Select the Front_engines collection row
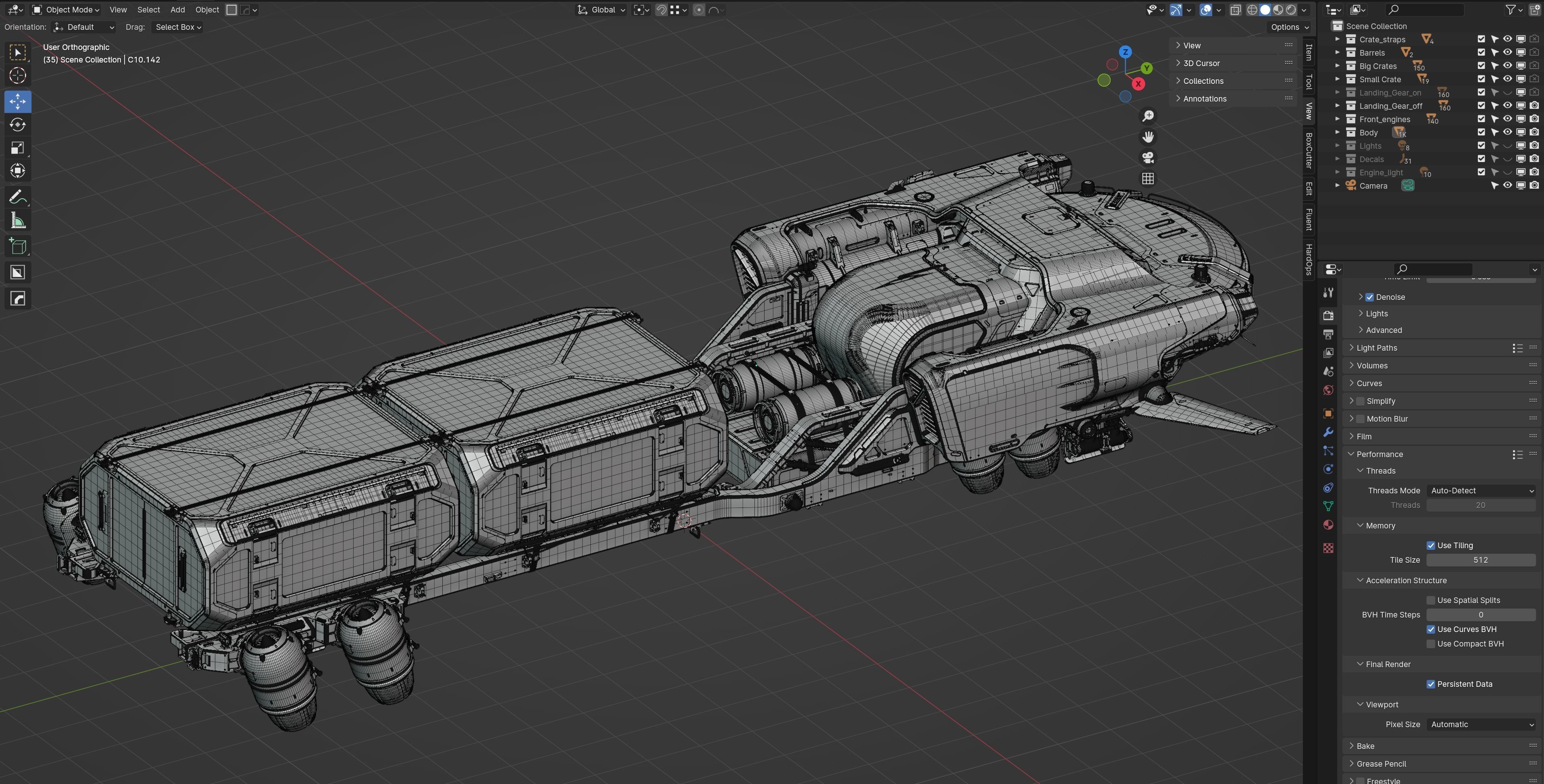 pos(1385,119)
